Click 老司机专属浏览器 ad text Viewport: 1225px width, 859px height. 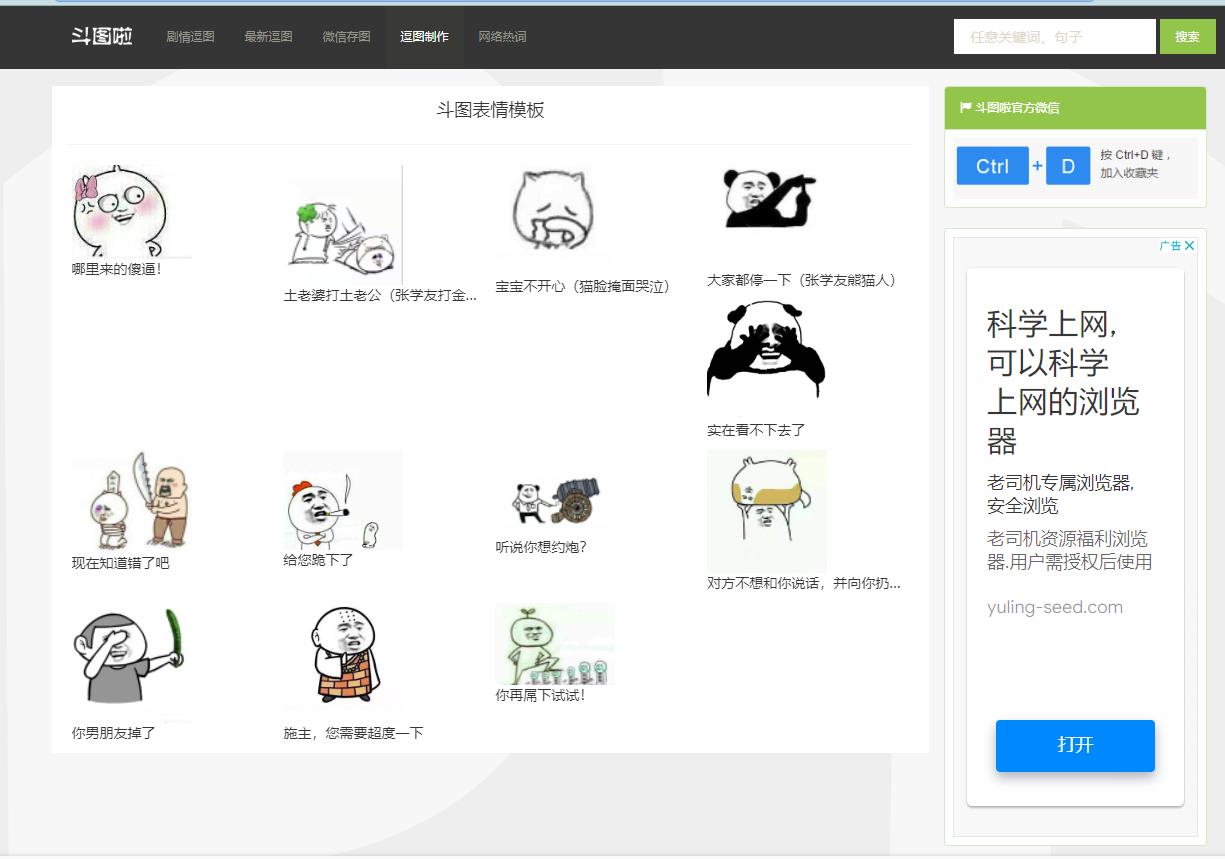coord(1060,494)
